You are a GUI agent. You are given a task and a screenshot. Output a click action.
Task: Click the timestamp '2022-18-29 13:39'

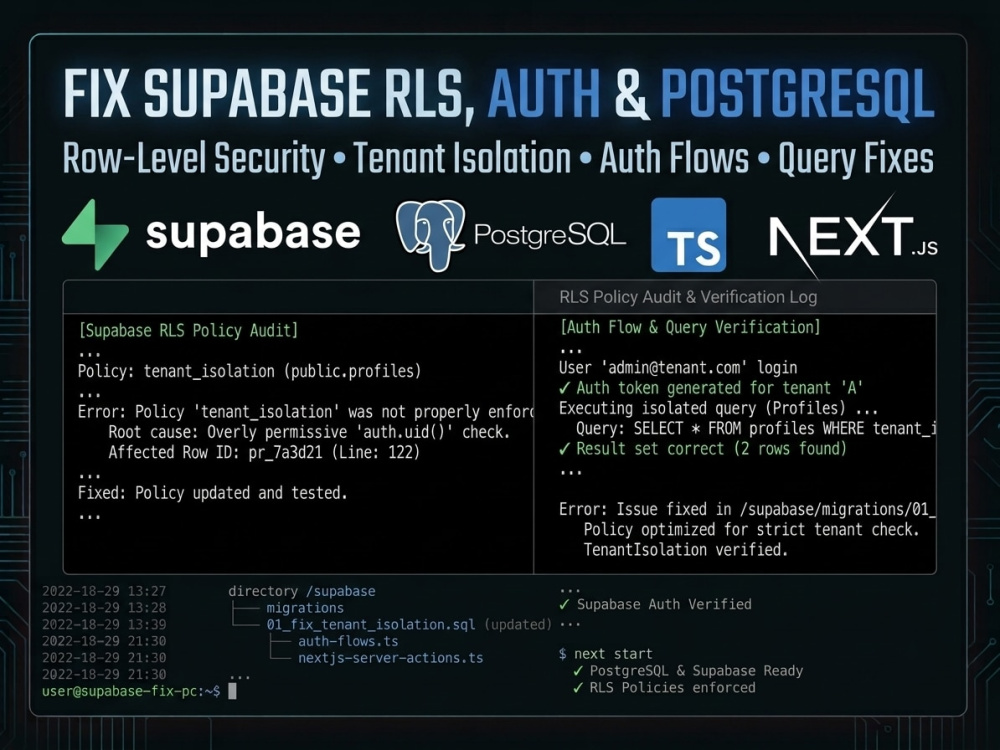click(x=104, y=624)
